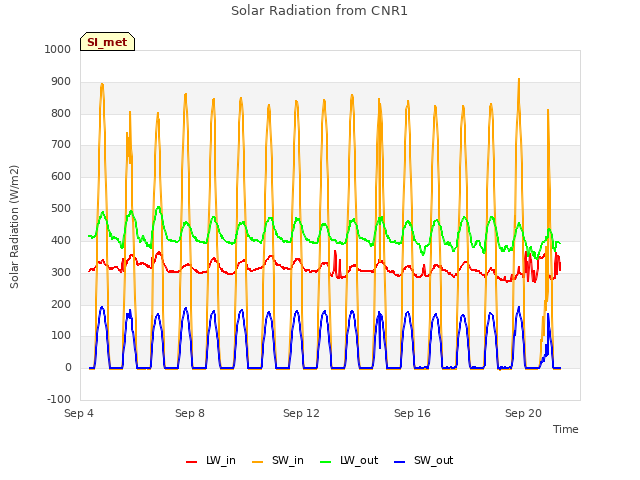This screenshot has height=480, width=640.
Task: Click the 200 y-axis tick label
Action: [x=61, y=304]
